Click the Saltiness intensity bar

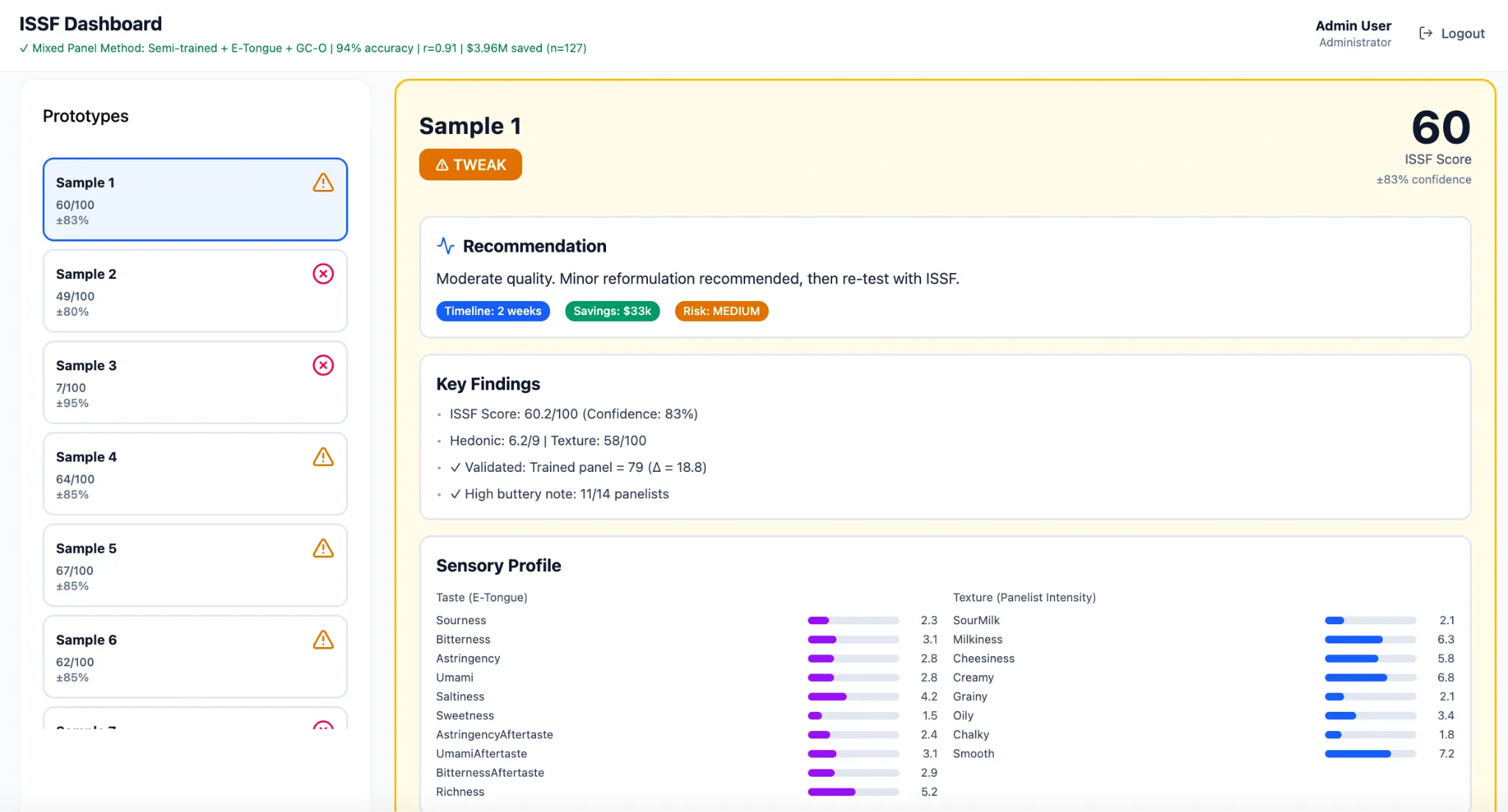point(853,696)
